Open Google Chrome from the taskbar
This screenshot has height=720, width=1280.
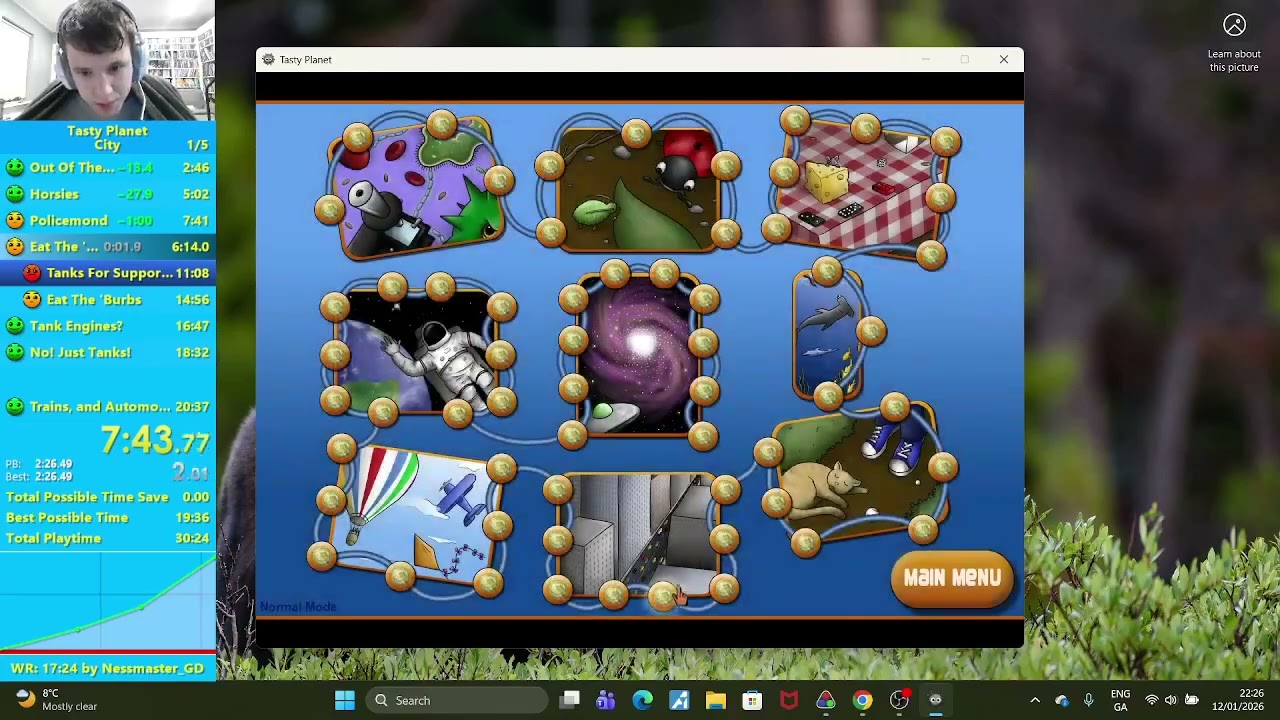point(862,700)
